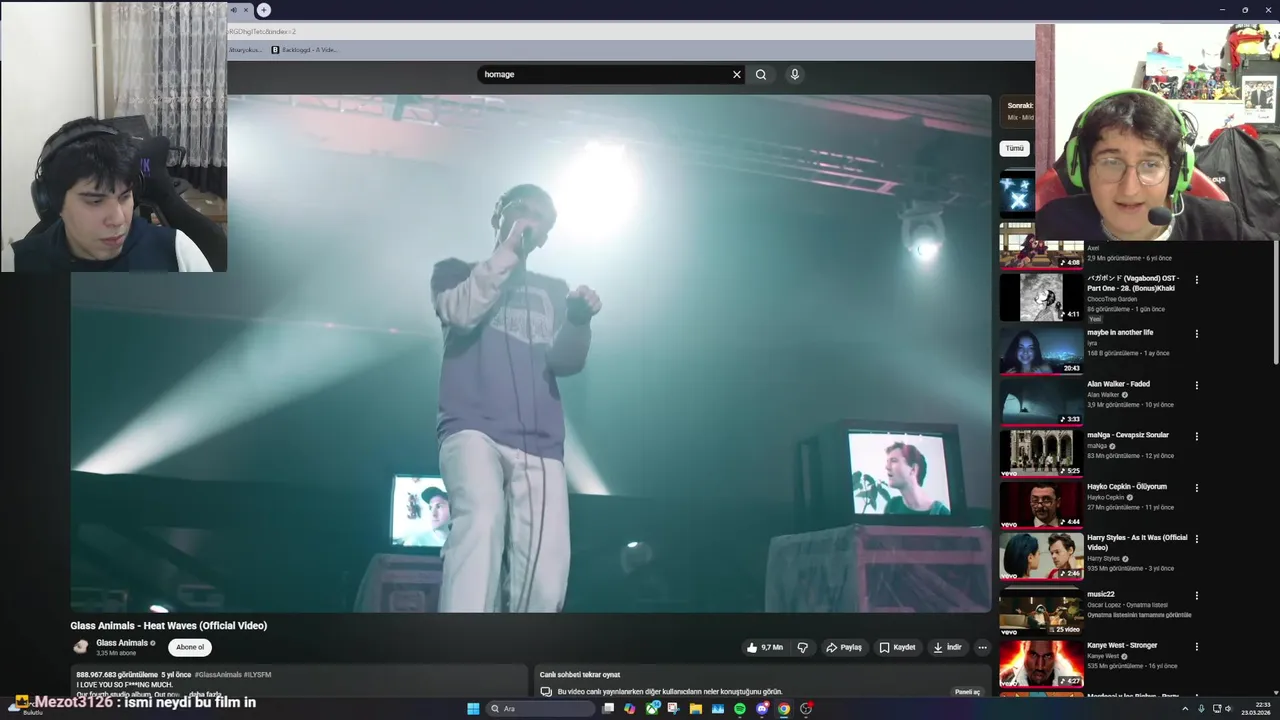Start voice search with microphone icon

[x=794, y=74]
